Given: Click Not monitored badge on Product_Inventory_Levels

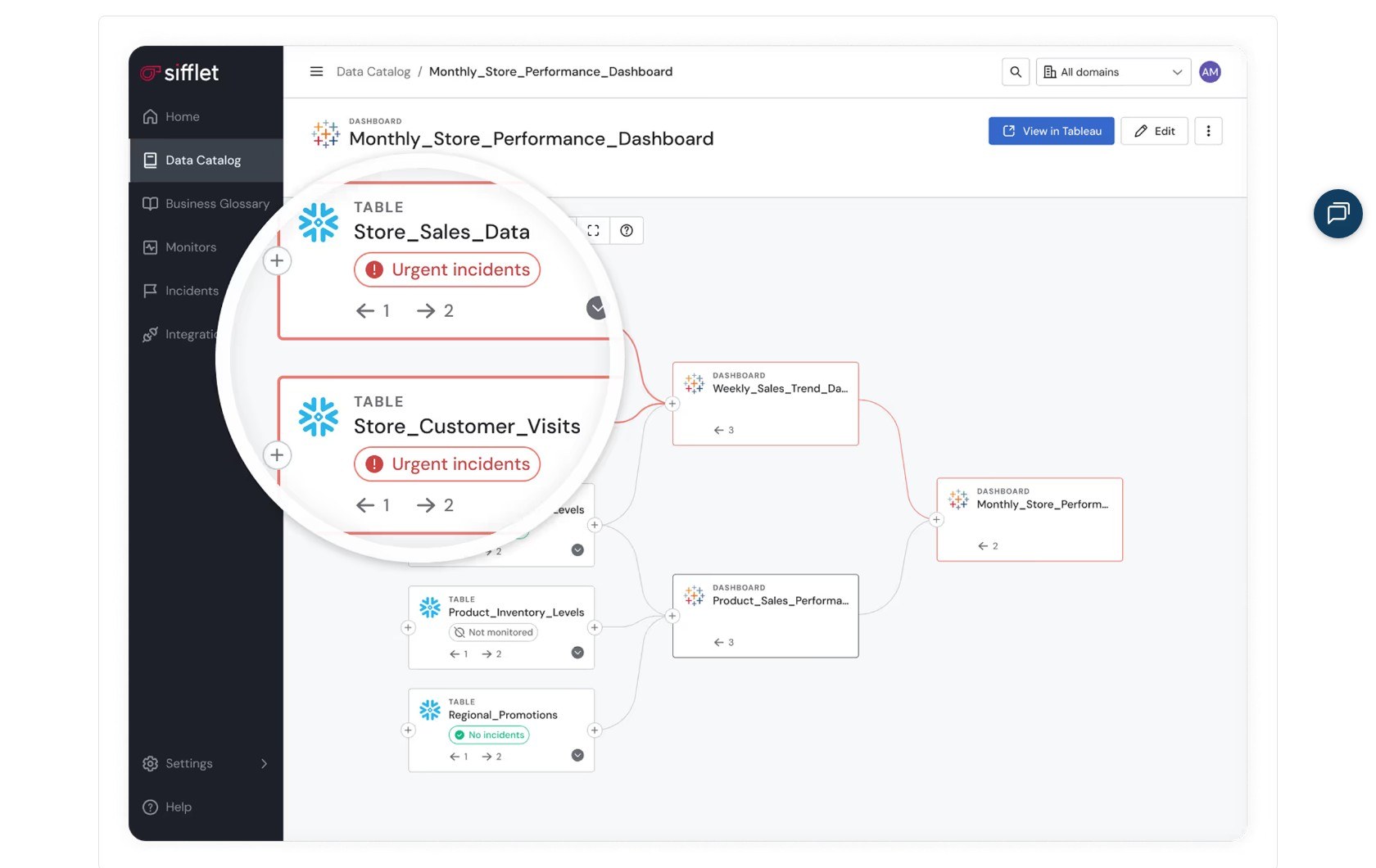Looking at the screenshot, I should coord(493,632).
